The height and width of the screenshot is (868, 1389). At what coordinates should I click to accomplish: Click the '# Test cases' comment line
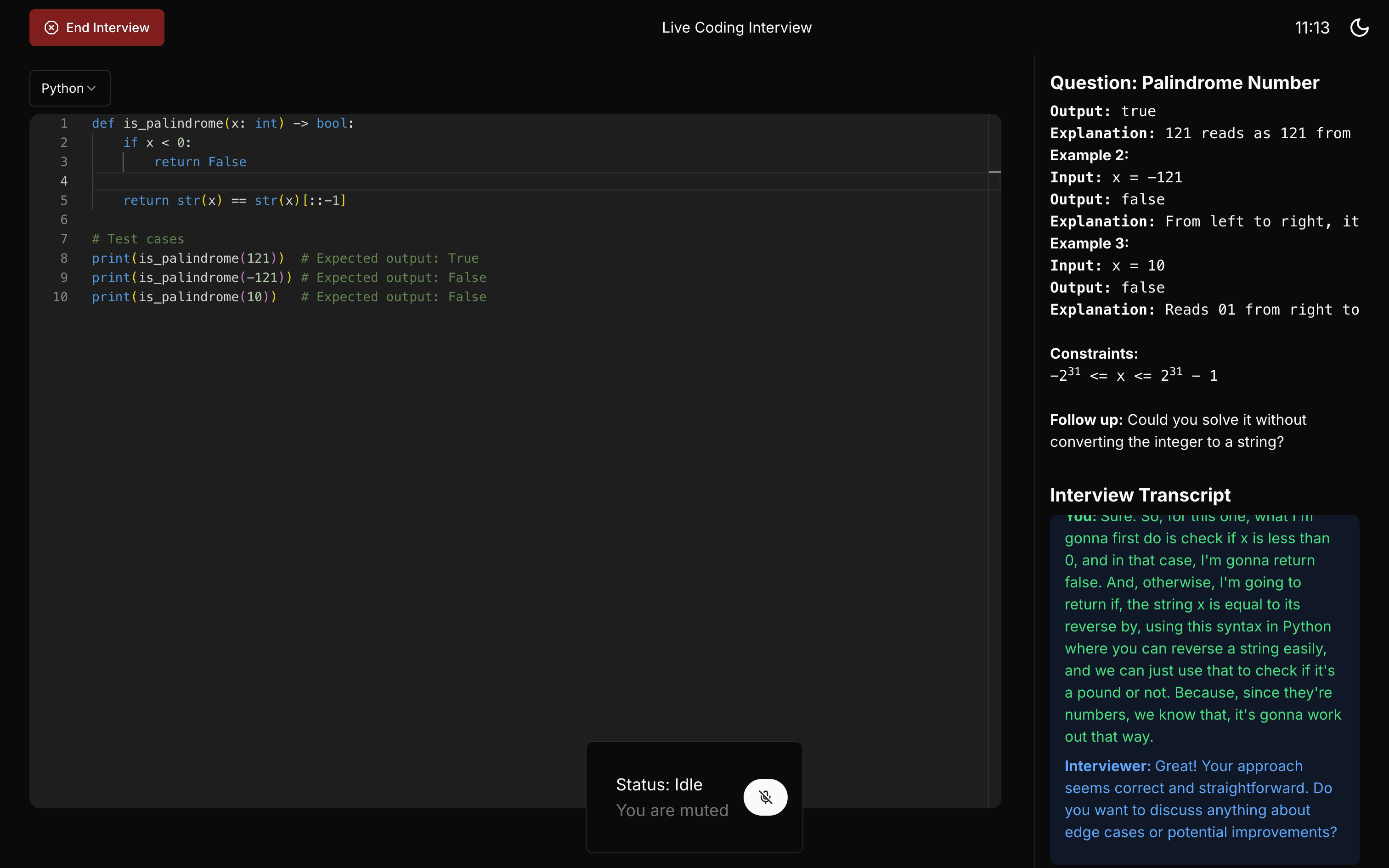(x=138, y=239)
